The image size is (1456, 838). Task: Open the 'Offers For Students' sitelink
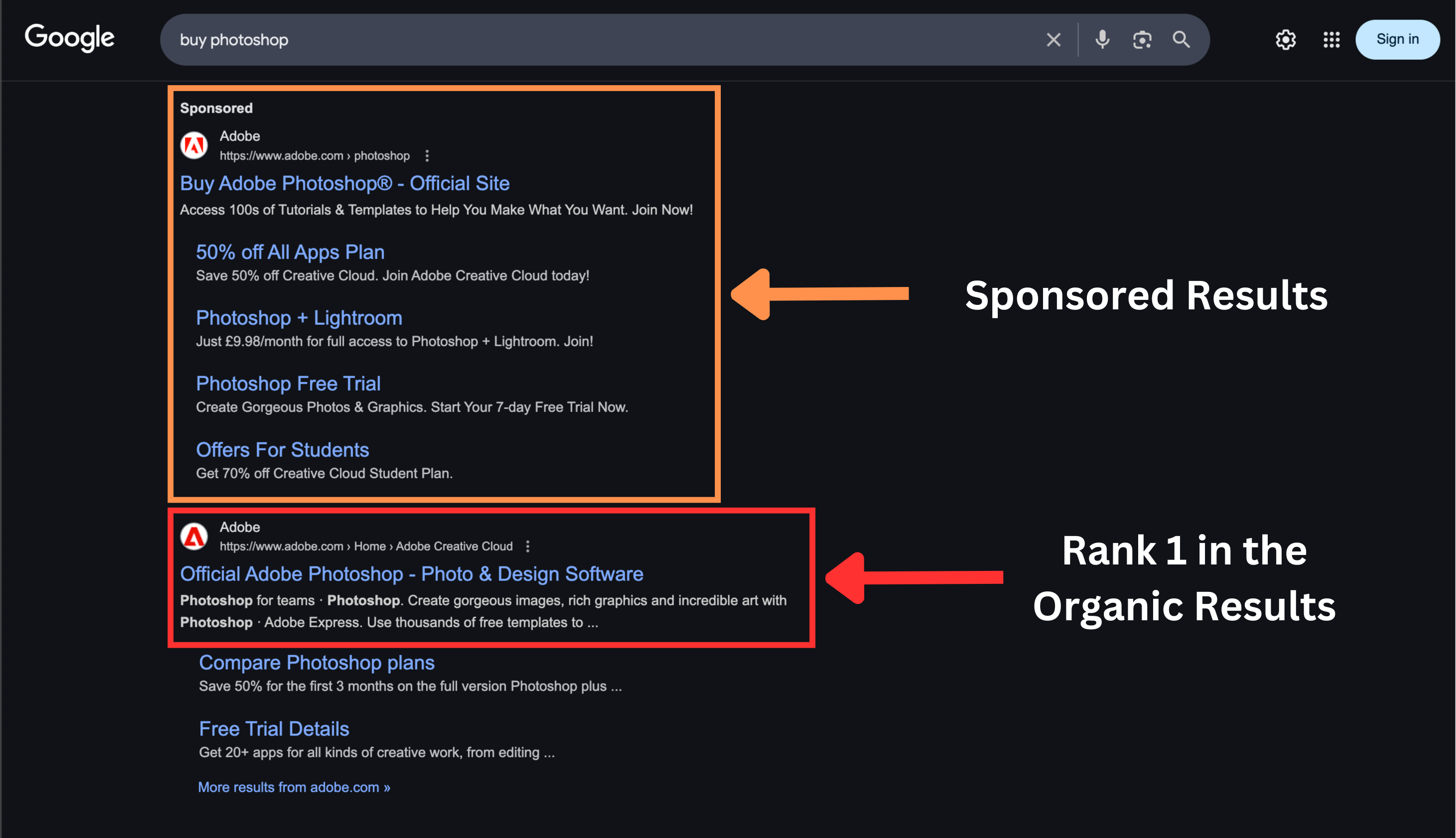pos(282,450)
